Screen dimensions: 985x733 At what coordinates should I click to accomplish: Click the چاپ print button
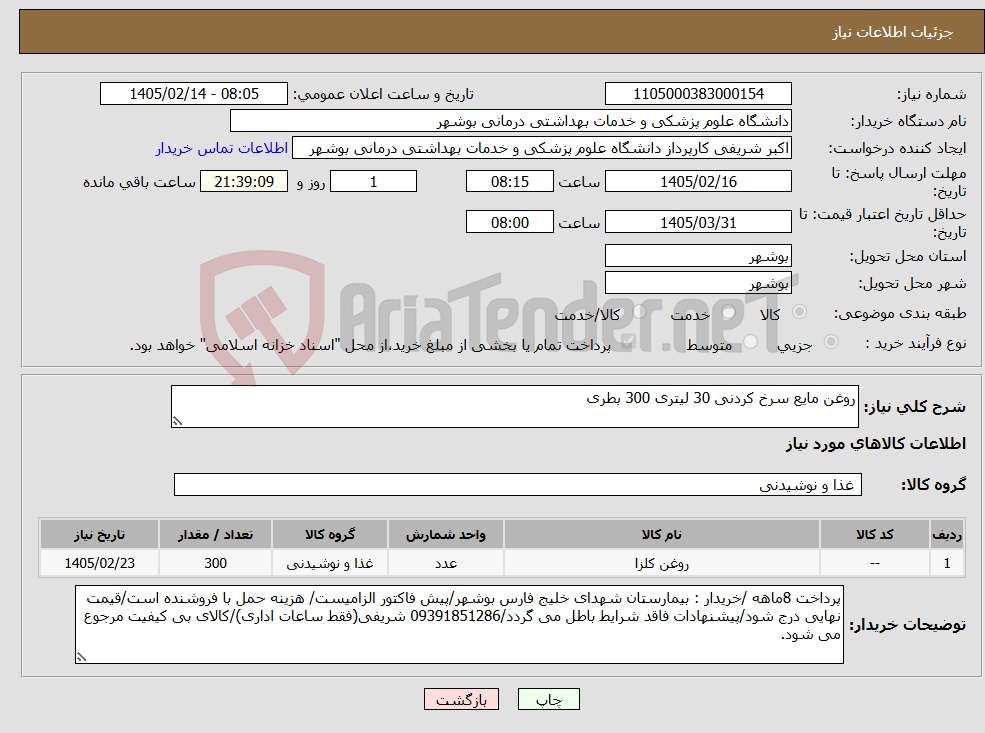click(548, 699)
